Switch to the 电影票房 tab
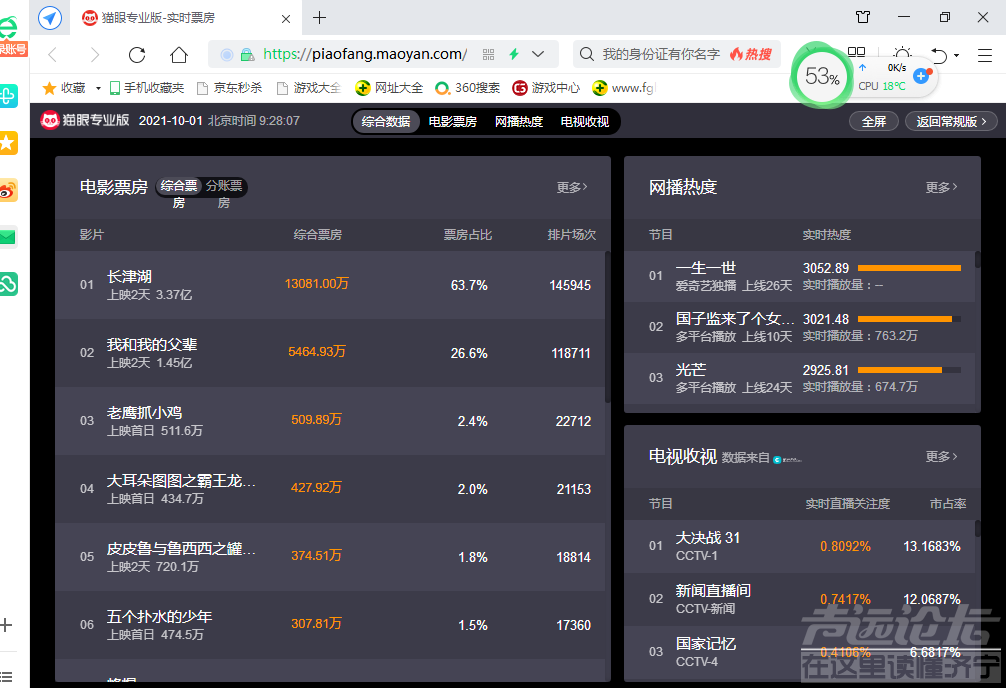 452,121
